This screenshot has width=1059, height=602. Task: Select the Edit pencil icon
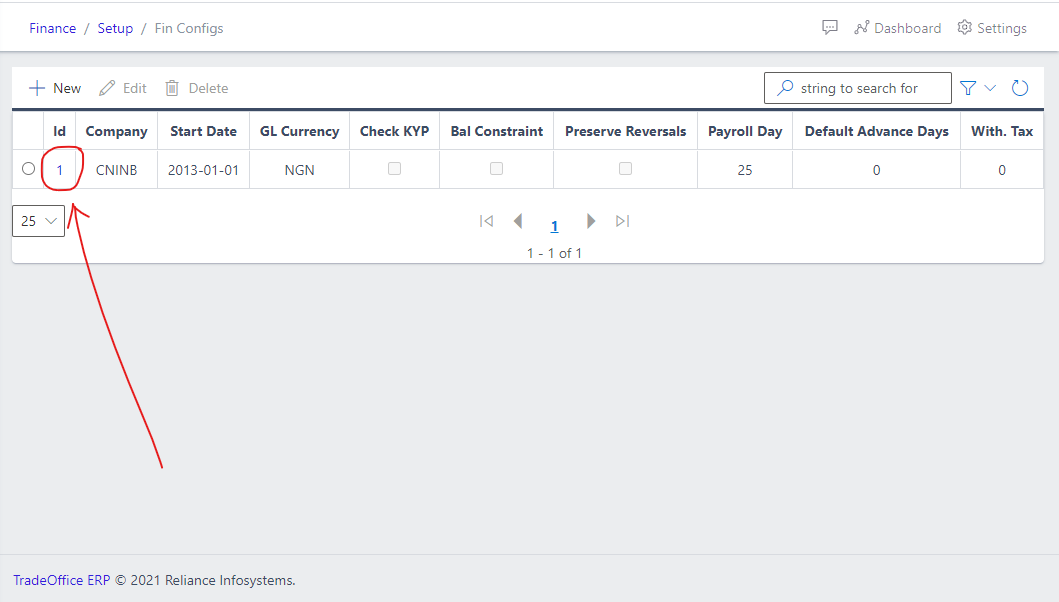tap(108, 87)
